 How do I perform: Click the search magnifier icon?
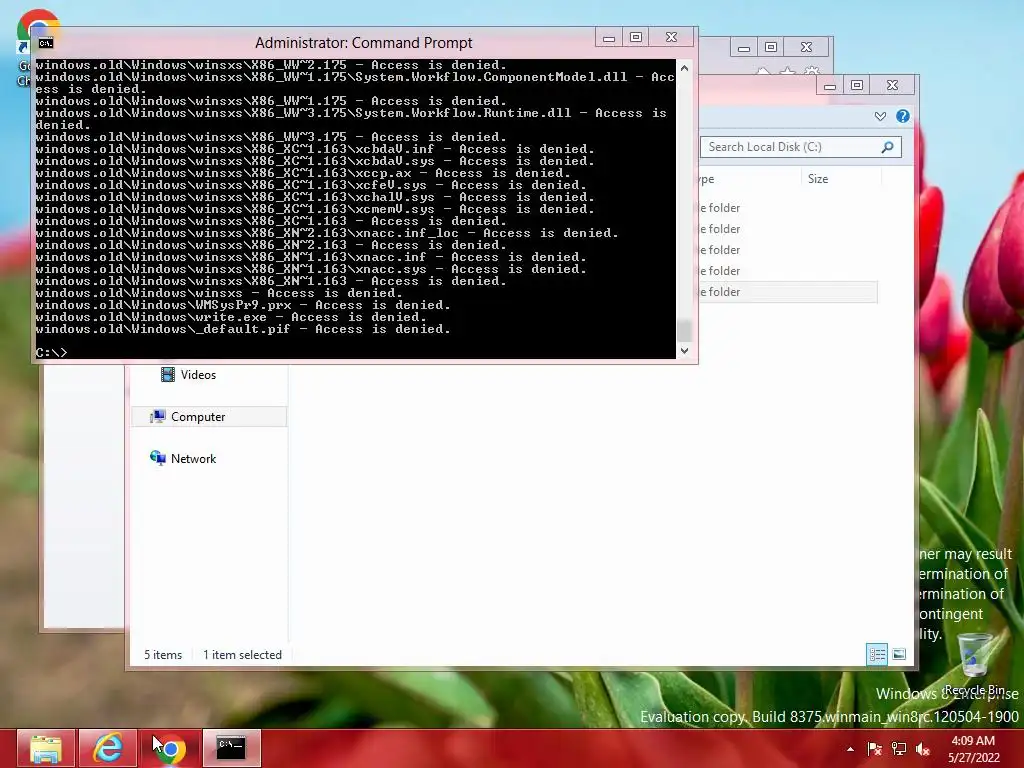click(888, 147)
